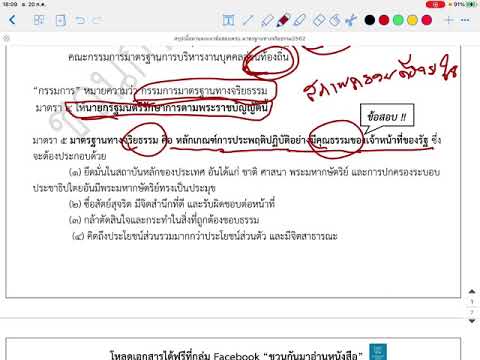Add a new page with the page-plus icon
The height and width of the screenshot is (360, 480).
click(60, 20)
